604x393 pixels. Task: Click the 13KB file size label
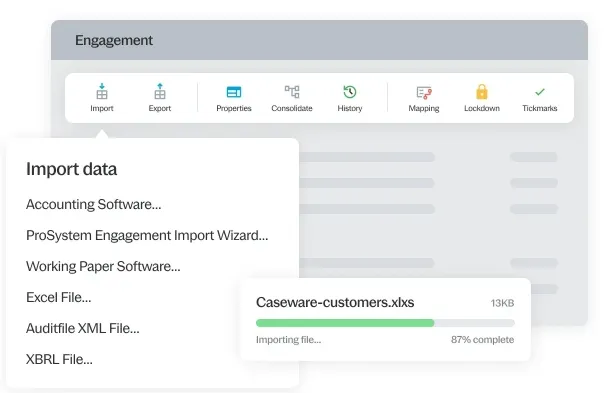[x=502, y=303]
